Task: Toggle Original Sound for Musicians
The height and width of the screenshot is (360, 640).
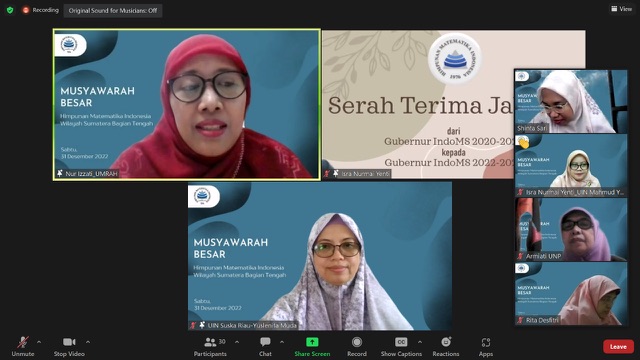Action: click(113, 11)
